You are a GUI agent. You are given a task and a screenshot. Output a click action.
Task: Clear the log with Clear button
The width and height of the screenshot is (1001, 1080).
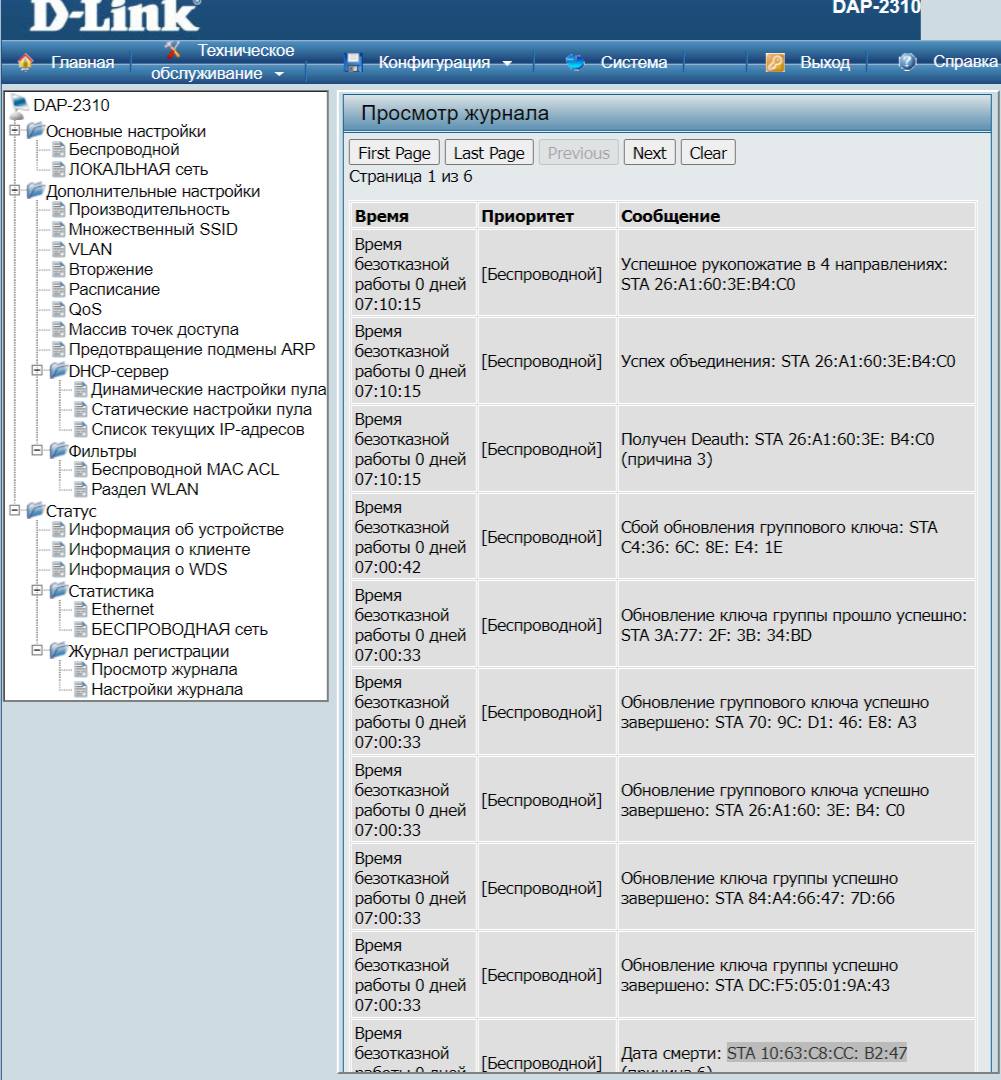(x=708, y=153)
